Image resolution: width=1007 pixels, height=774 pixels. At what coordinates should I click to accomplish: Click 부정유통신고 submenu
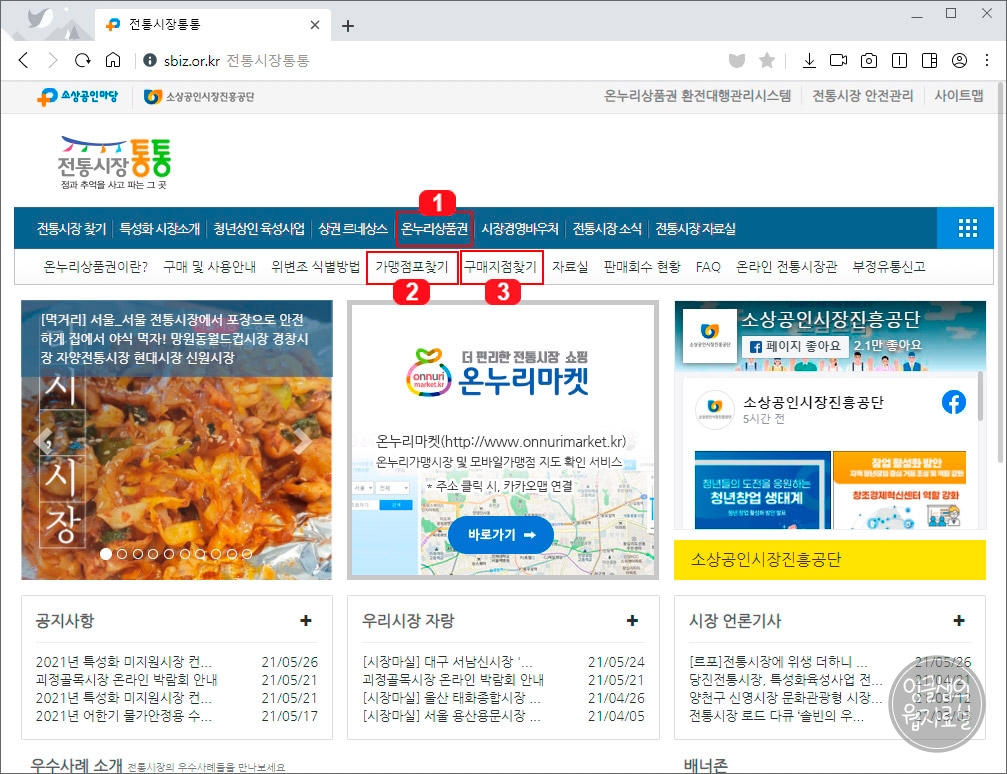coord(889,267)
